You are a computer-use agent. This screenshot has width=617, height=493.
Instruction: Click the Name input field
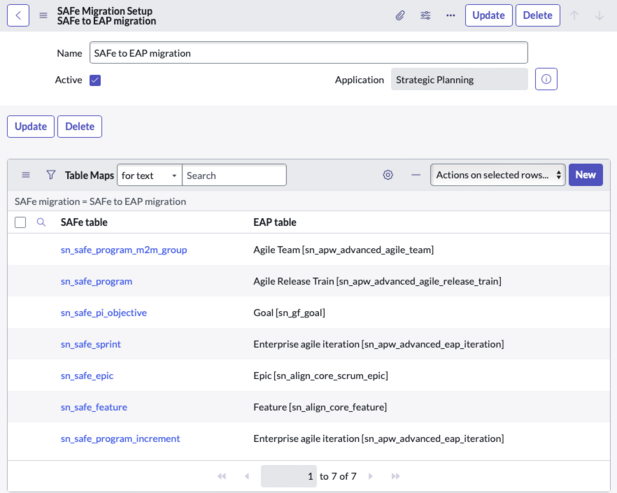[308, 53]
